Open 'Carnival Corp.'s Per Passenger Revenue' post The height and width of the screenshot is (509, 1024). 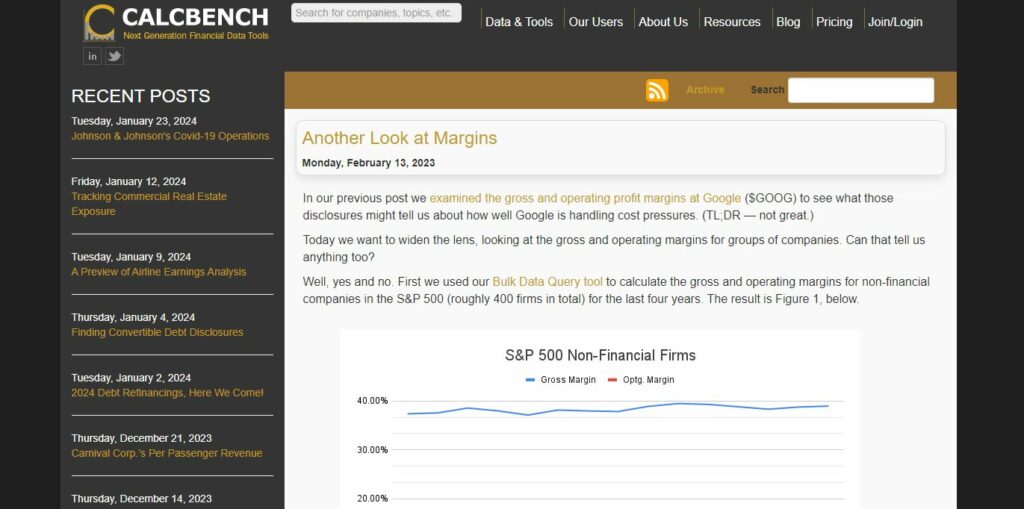[167, 453]
